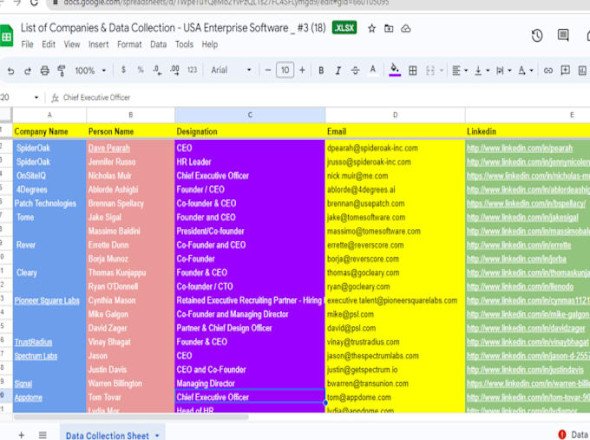590x440 pixels.
Task: Move document with folder icon
Action: 389,28
